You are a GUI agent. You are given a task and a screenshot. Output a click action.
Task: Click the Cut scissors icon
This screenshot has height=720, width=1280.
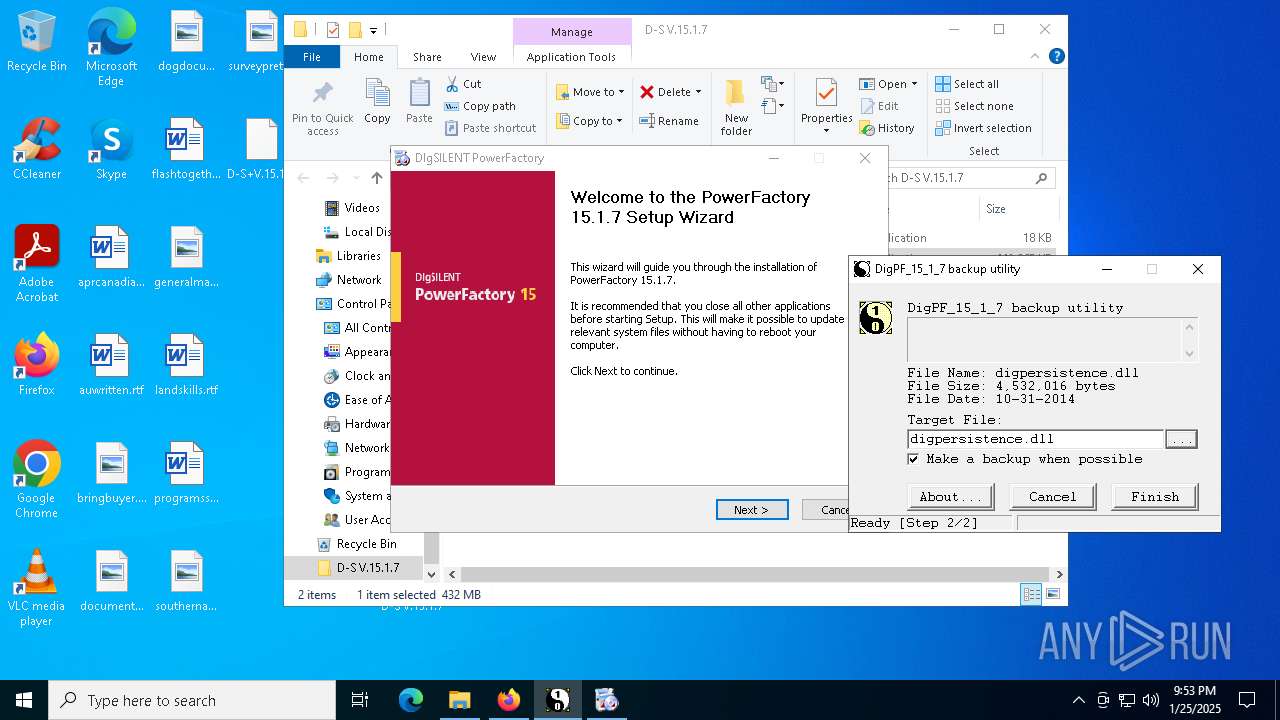coord(452,84)
